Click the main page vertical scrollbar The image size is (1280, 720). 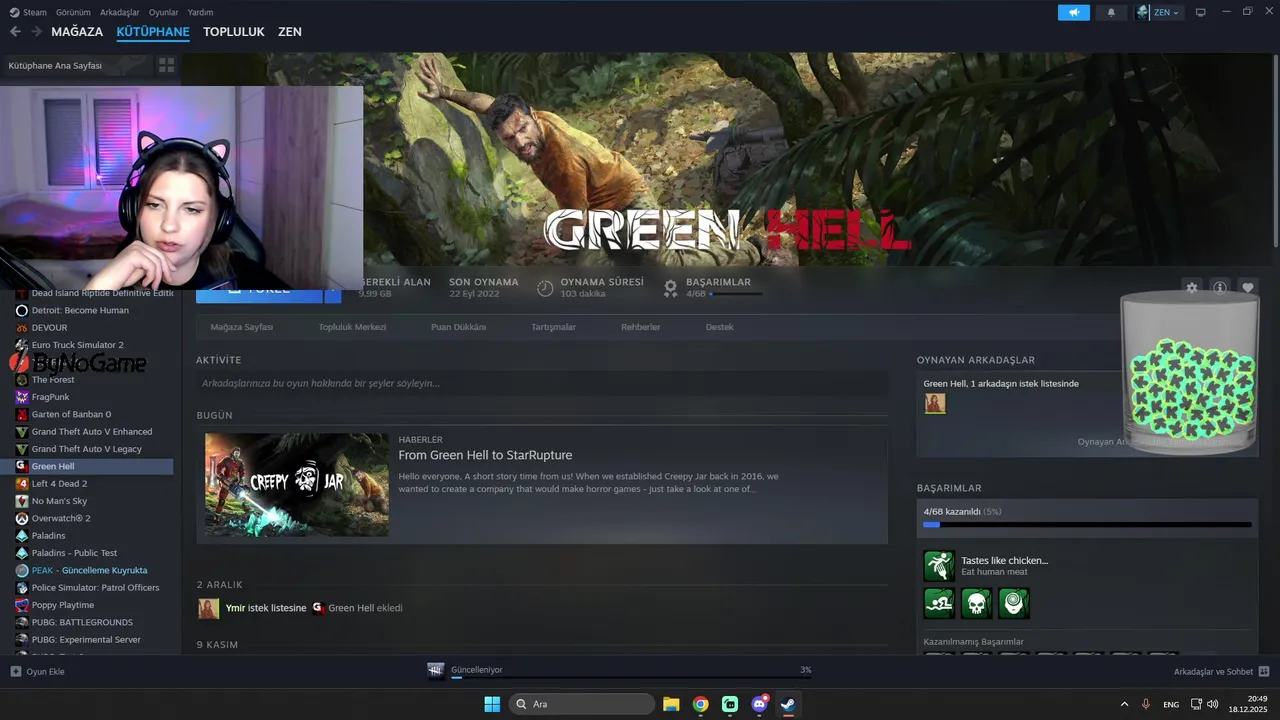tap(1275, 152)
